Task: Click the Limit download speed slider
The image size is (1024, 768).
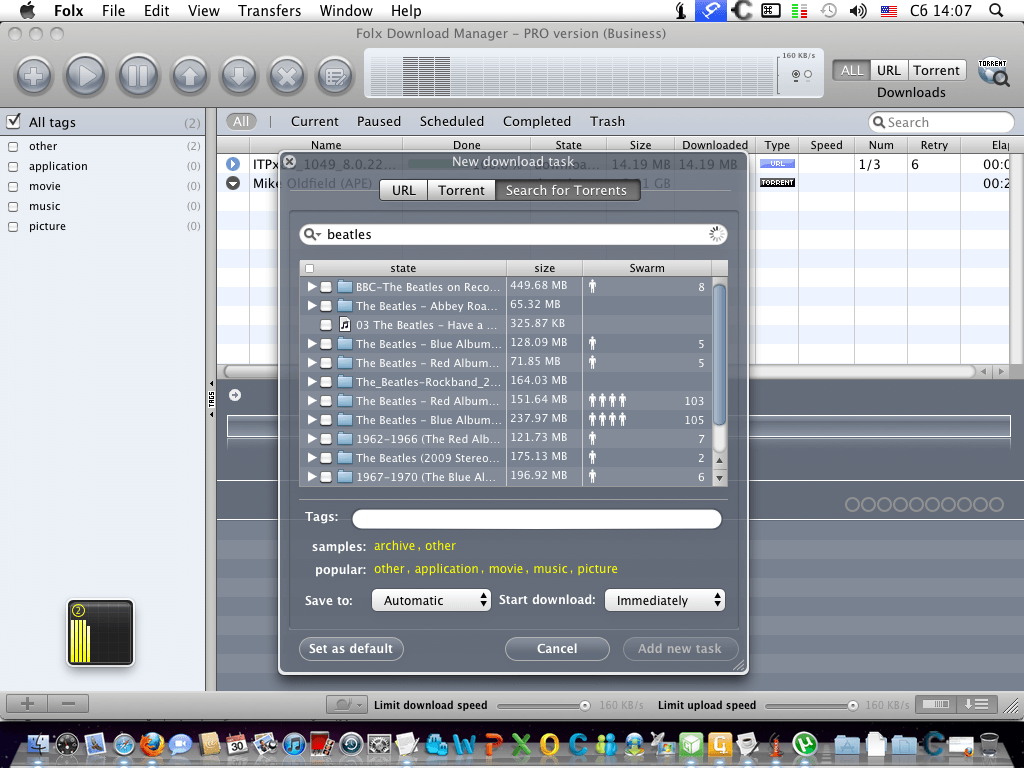Action: tap(543, 705)
